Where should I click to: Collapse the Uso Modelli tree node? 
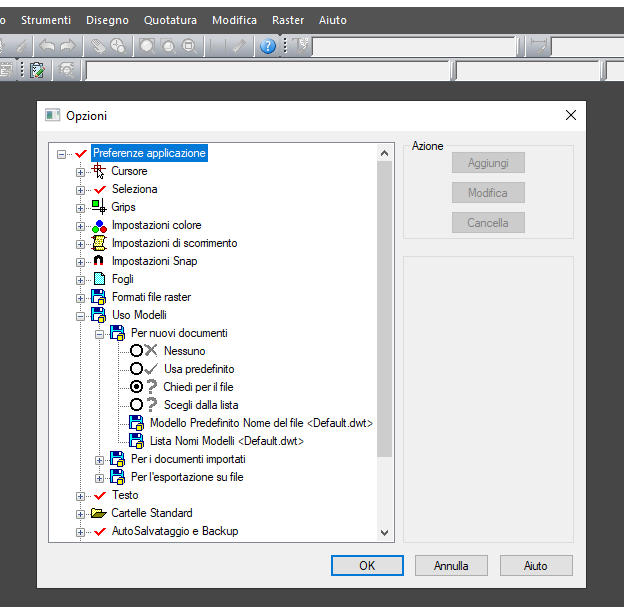(81, 315)
